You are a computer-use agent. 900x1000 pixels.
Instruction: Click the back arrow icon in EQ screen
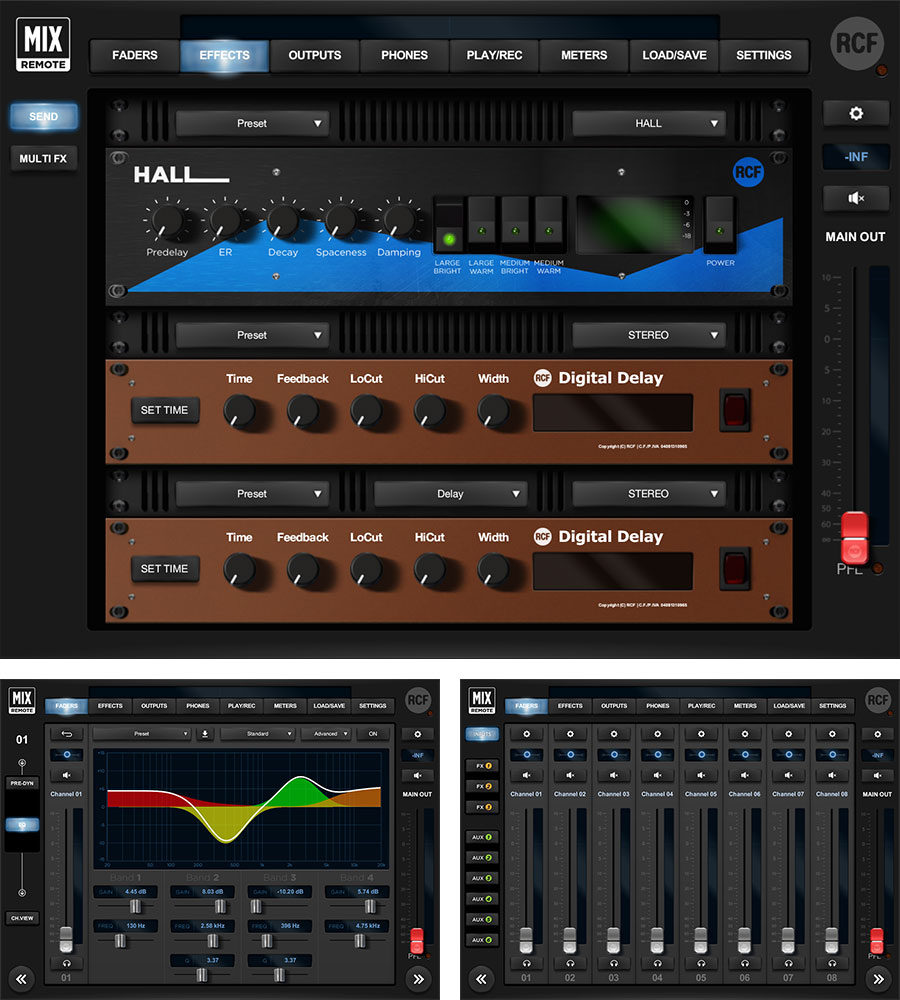(66, 734)
